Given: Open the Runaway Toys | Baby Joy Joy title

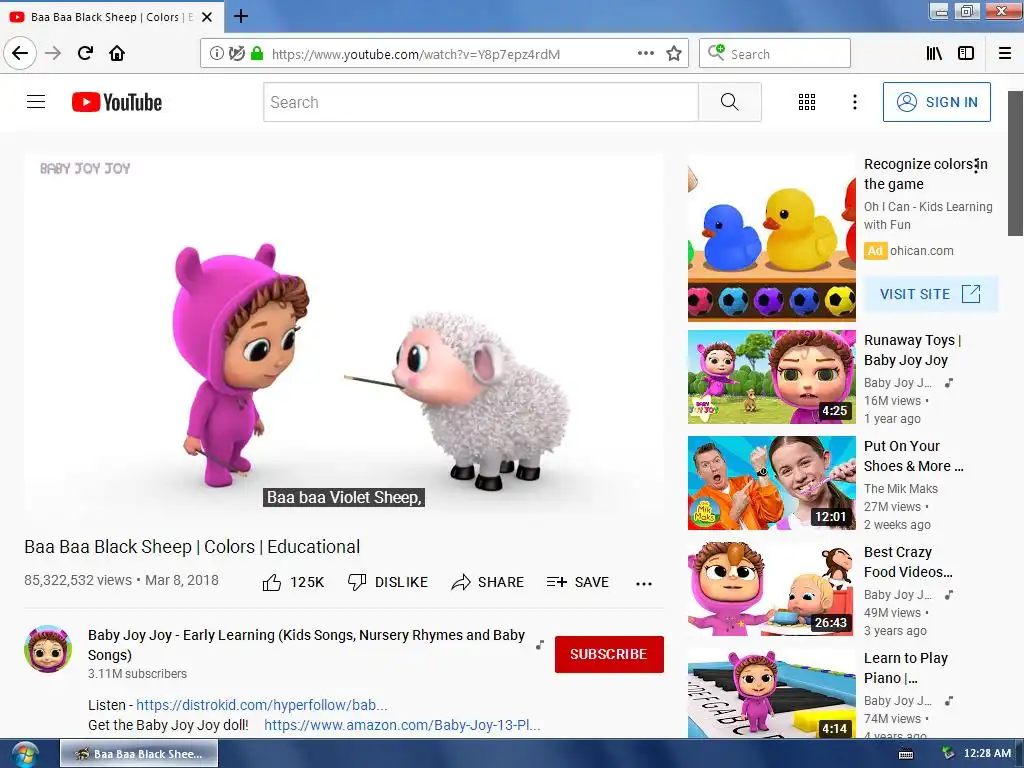Looking at the screenshot, I should pyautogui.click(x=912, y=350).
